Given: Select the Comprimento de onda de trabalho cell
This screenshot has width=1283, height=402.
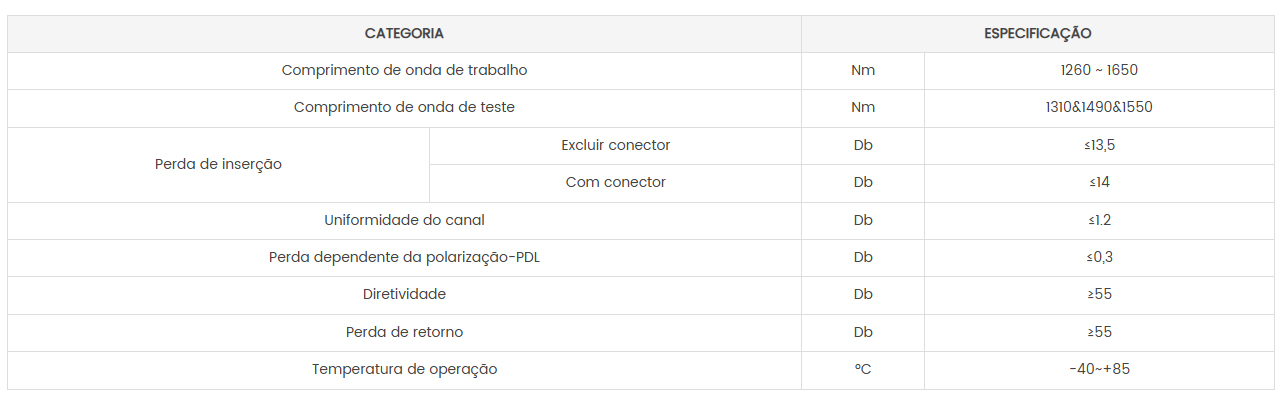Looking at the screenshot, I should (x=404, y=71).
